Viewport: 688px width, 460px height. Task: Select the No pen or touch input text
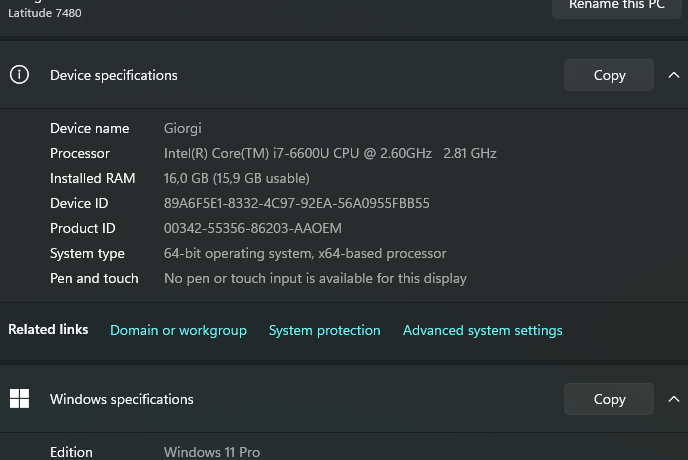tap(315, 278)
